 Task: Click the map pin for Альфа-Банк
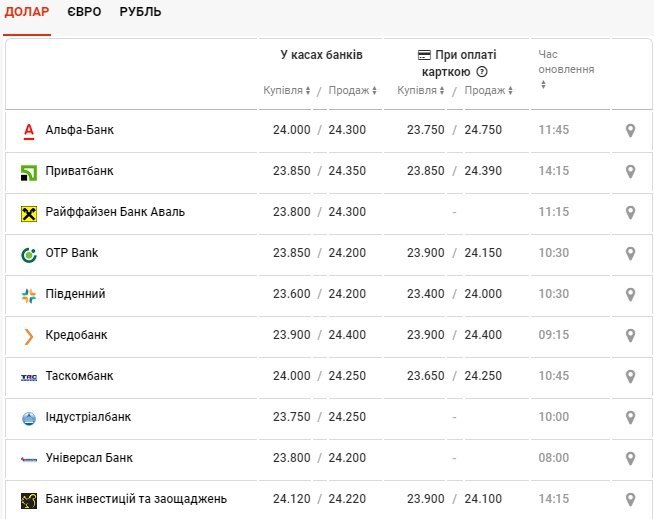click(630, 130)
